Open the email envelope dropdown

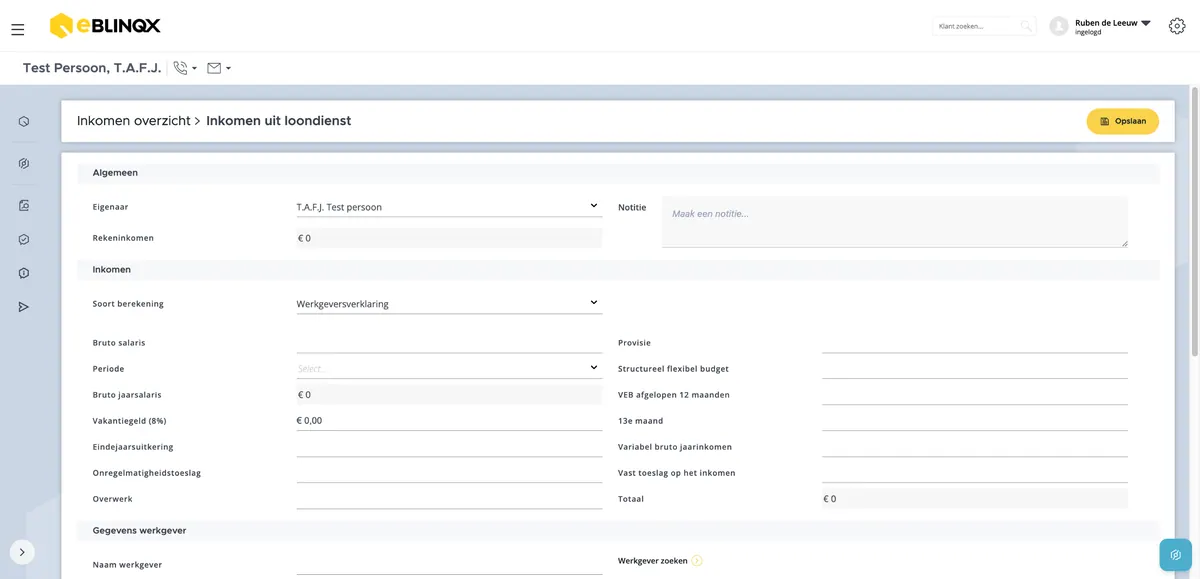click(219, 68)
